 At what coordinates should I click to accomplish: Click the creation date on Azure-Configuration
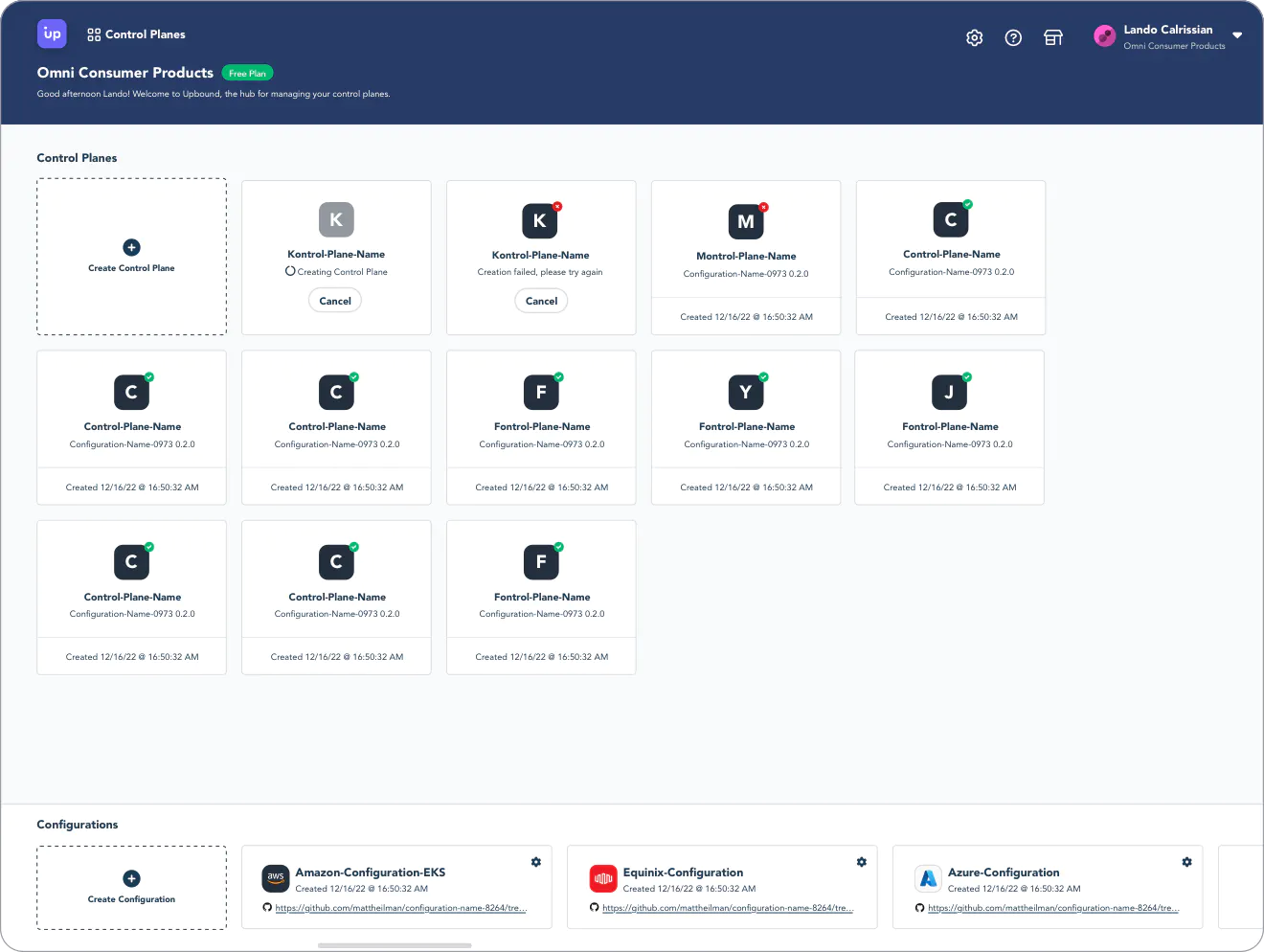pyautogui.click(x=1014, y=889)
